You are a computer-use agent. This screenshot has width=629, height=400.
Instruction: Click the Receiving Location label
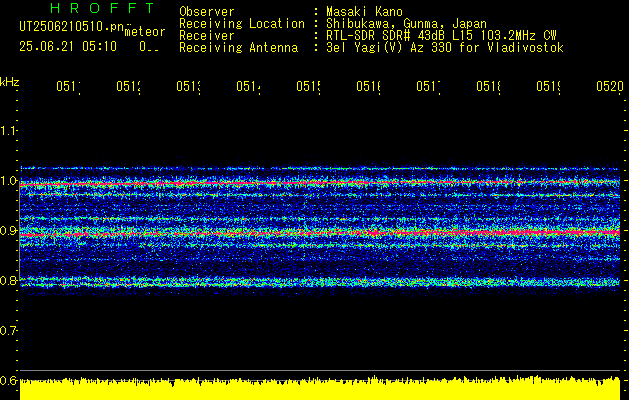[x=242, y=24]
